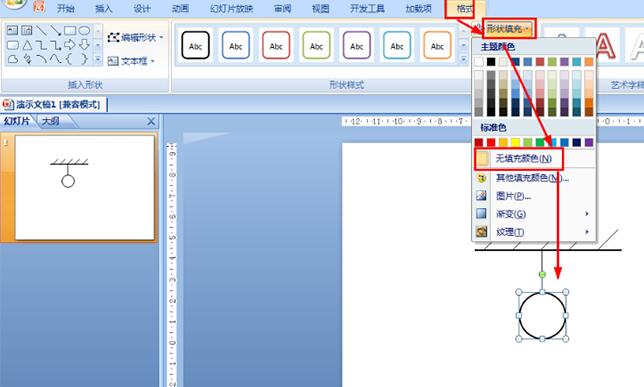
Task: Select the text box shape in gallery
Action: coord(12,30)
